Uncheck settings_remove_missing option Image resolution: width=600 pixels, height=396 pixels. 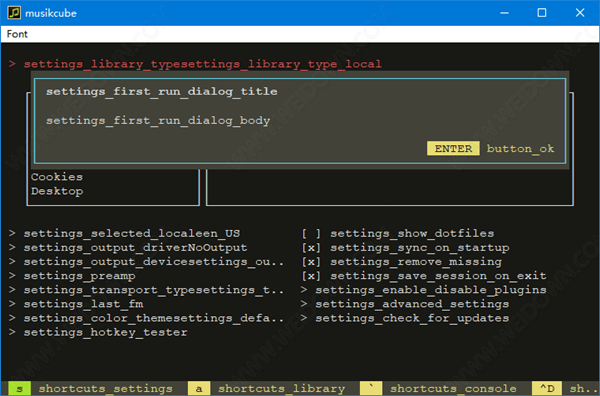coord(311,262)
